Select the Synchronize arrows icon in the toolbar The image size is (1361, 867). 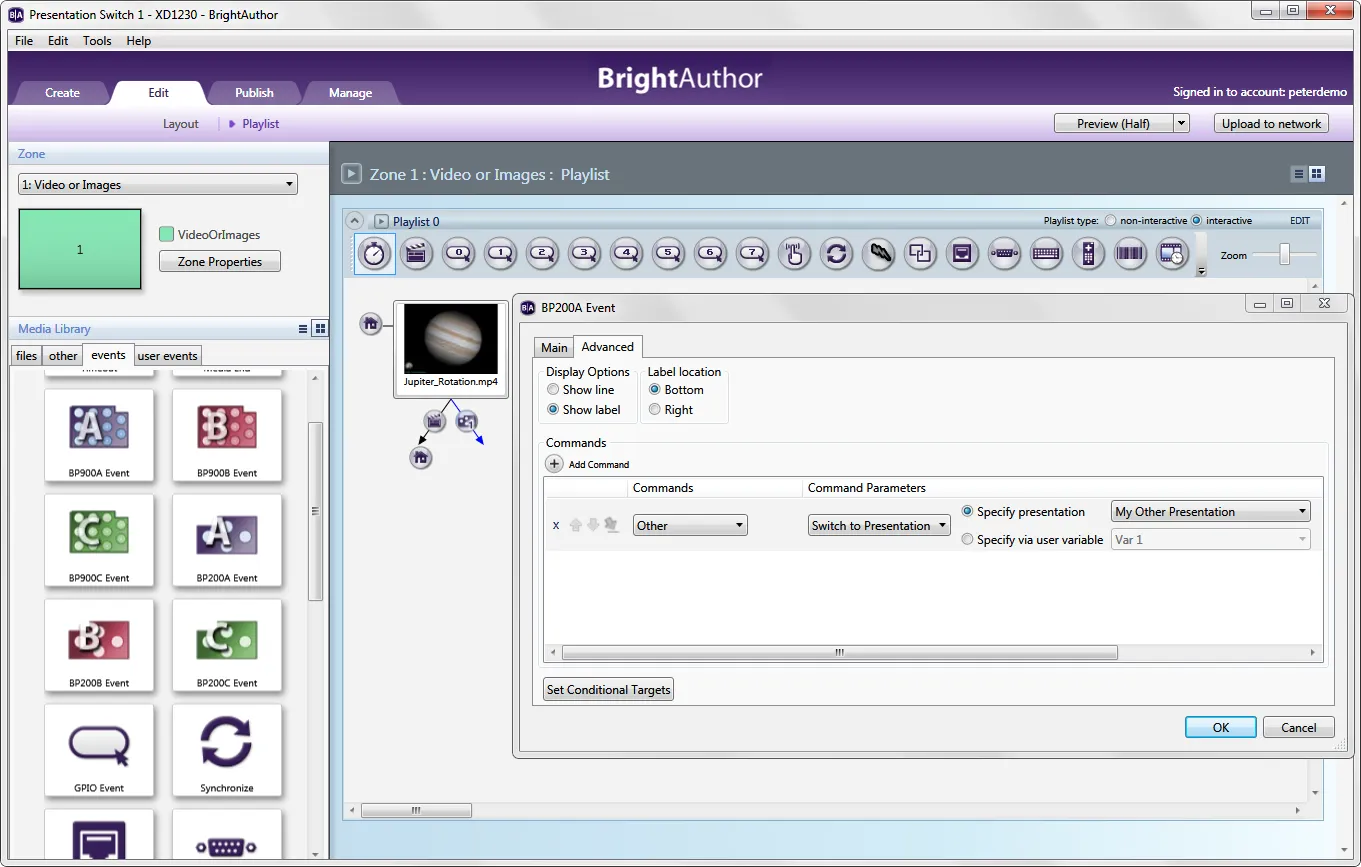click(837, 254)
